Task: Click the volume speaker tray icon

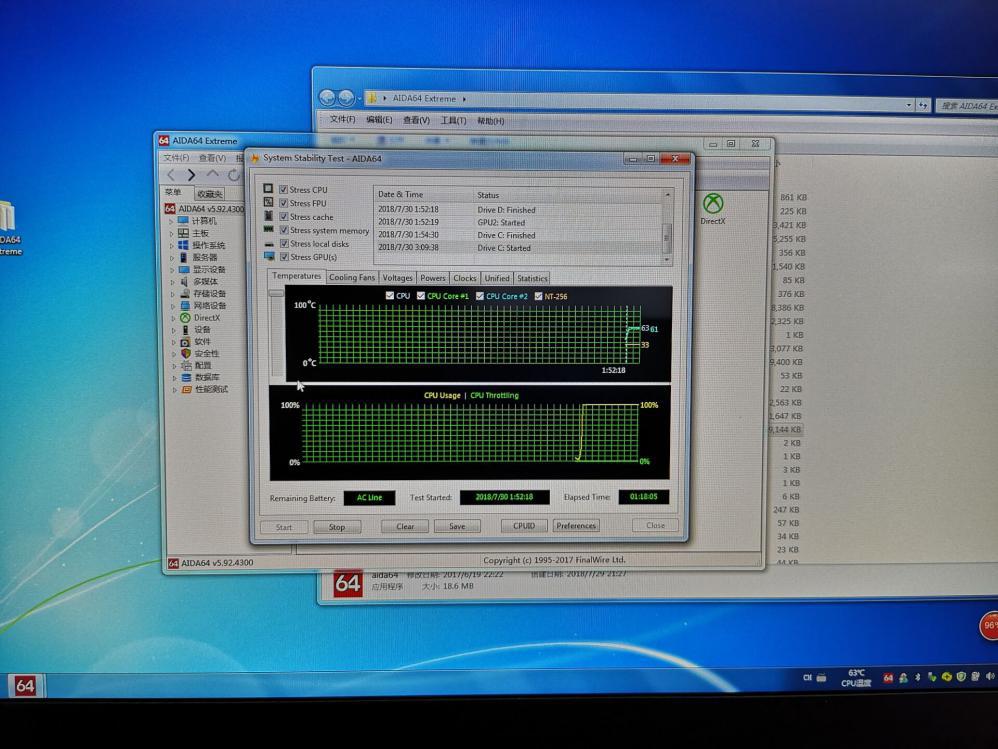Action: (990, 676)
